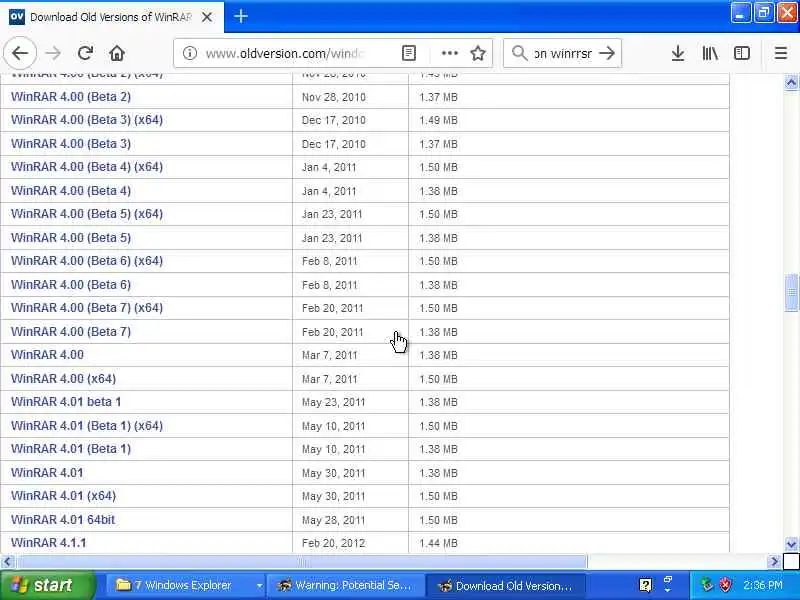This screenshot has height=600, width=800.
Task: Click the vertical scrollbar thumb
Action: click(x=791, y=292)
